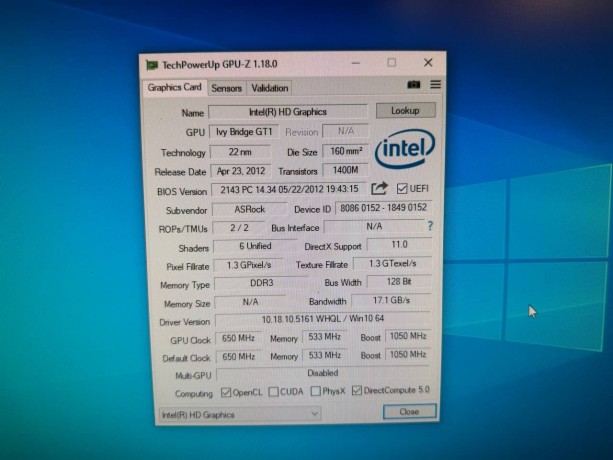The width and height of the screenshot is (613, 460).
Task: Click the Close button at the bottom
Action: (409, 412)
